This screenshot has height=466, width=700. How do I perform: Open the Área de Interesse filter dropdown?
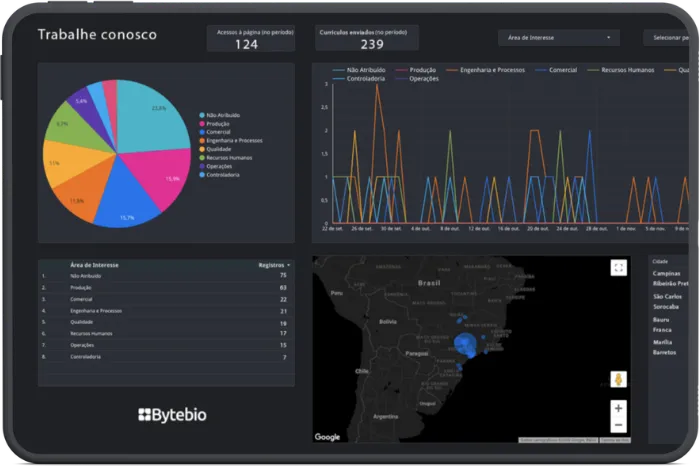[x=558, y=38]
